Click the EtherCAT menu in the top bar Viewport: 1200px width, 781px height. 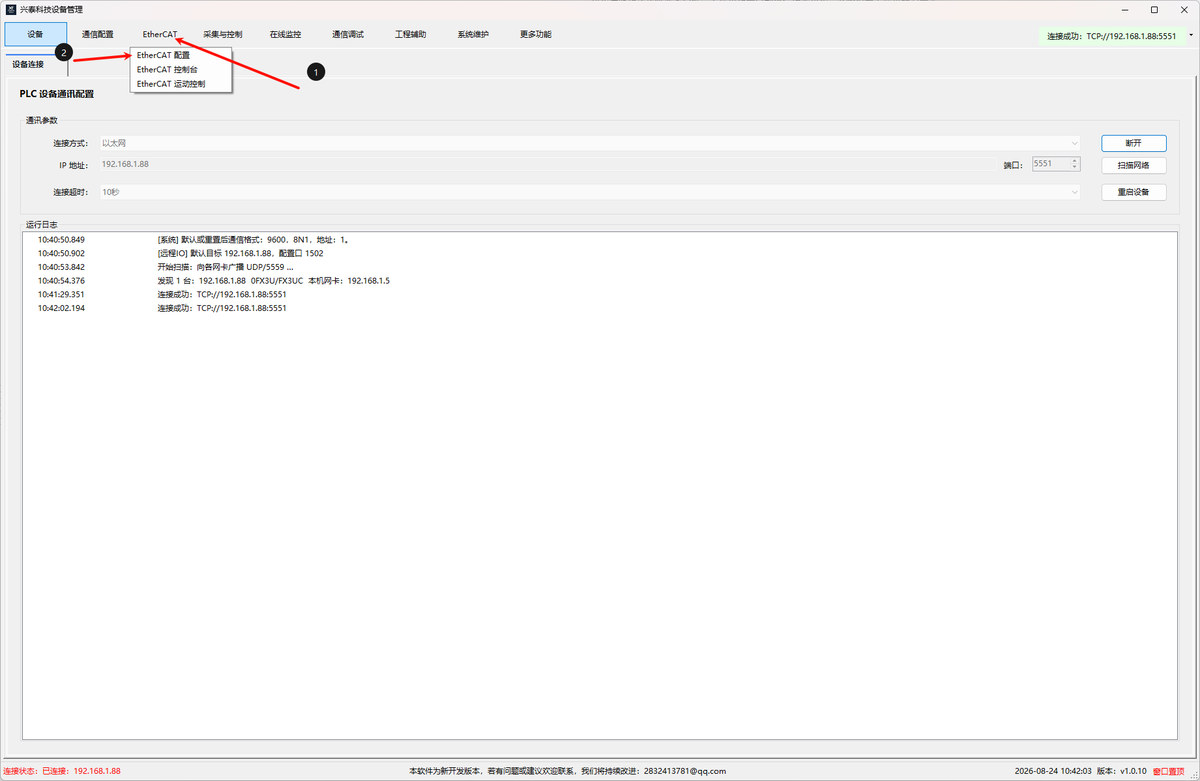click(x=160, y=34)
